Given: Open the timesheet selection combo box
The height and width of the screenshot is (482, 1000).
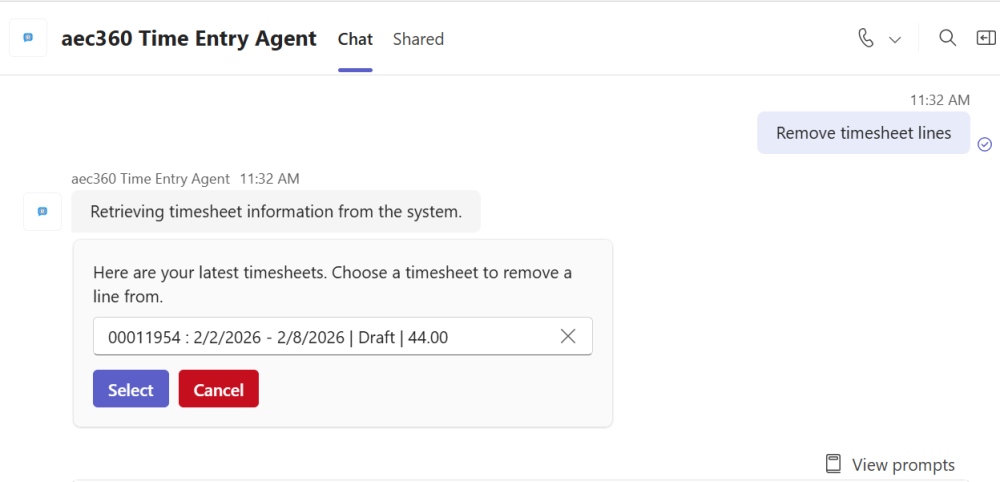Looking at the screenshot, I should click(320, 336).
